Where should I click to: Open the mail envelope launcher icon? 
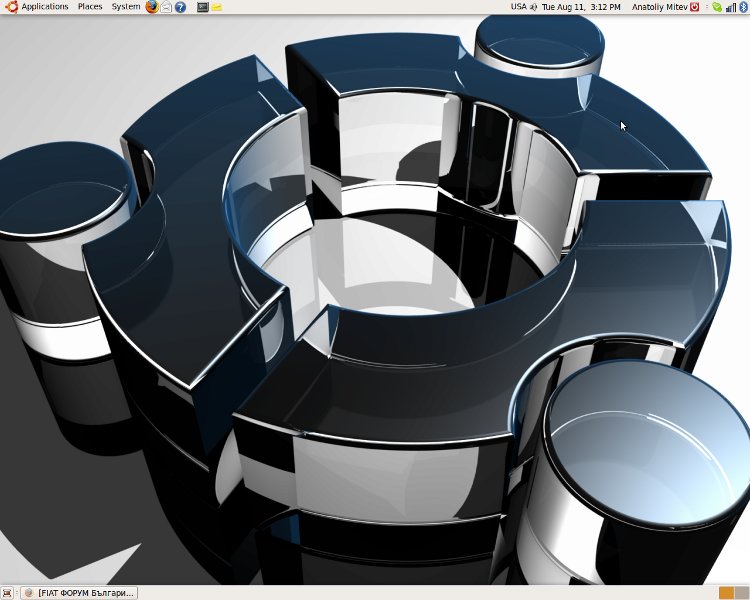coord(166,7)
